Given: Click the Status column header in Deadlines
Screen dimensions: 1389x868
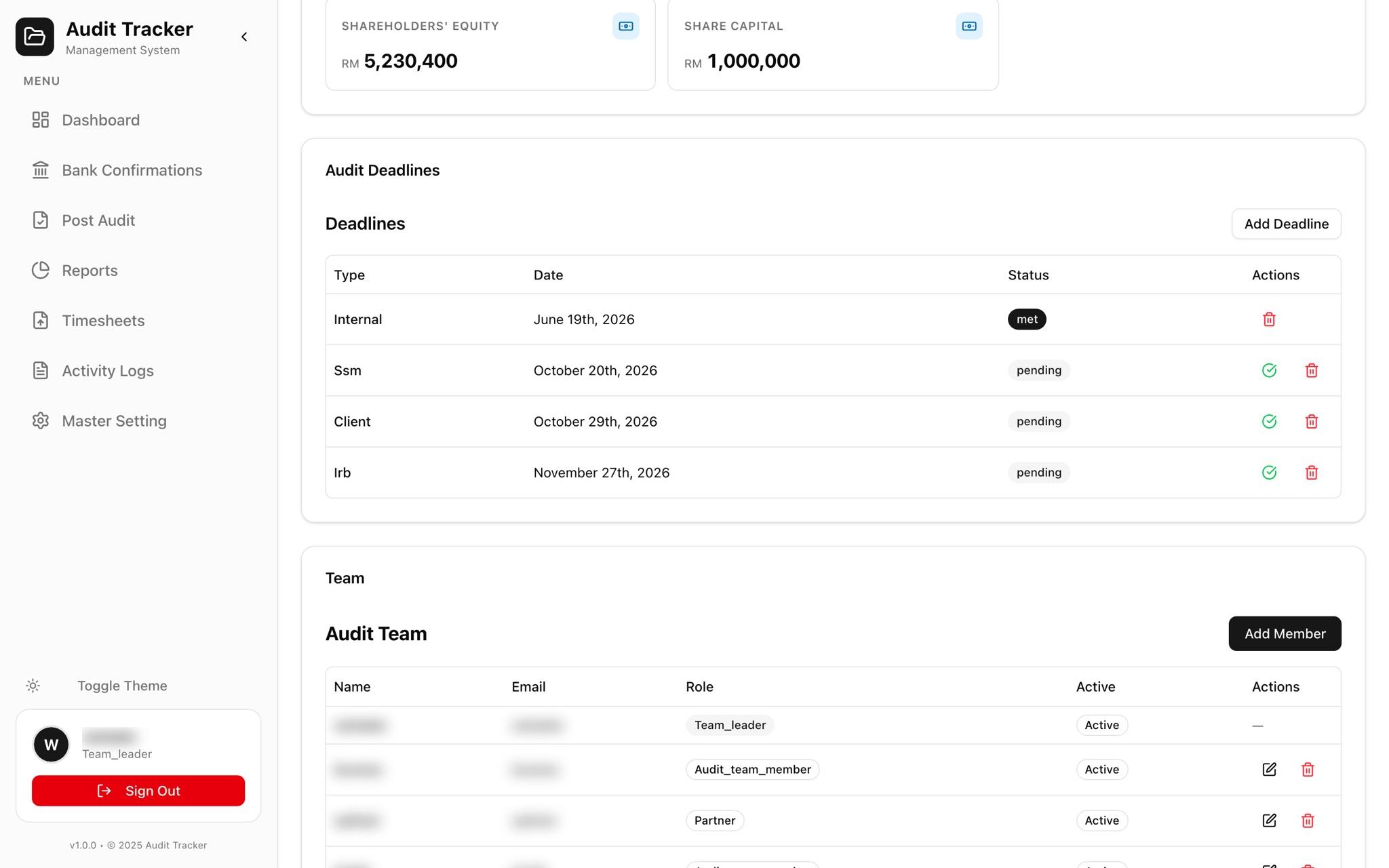Looking at the screenshot, I should coord(1028,275).
